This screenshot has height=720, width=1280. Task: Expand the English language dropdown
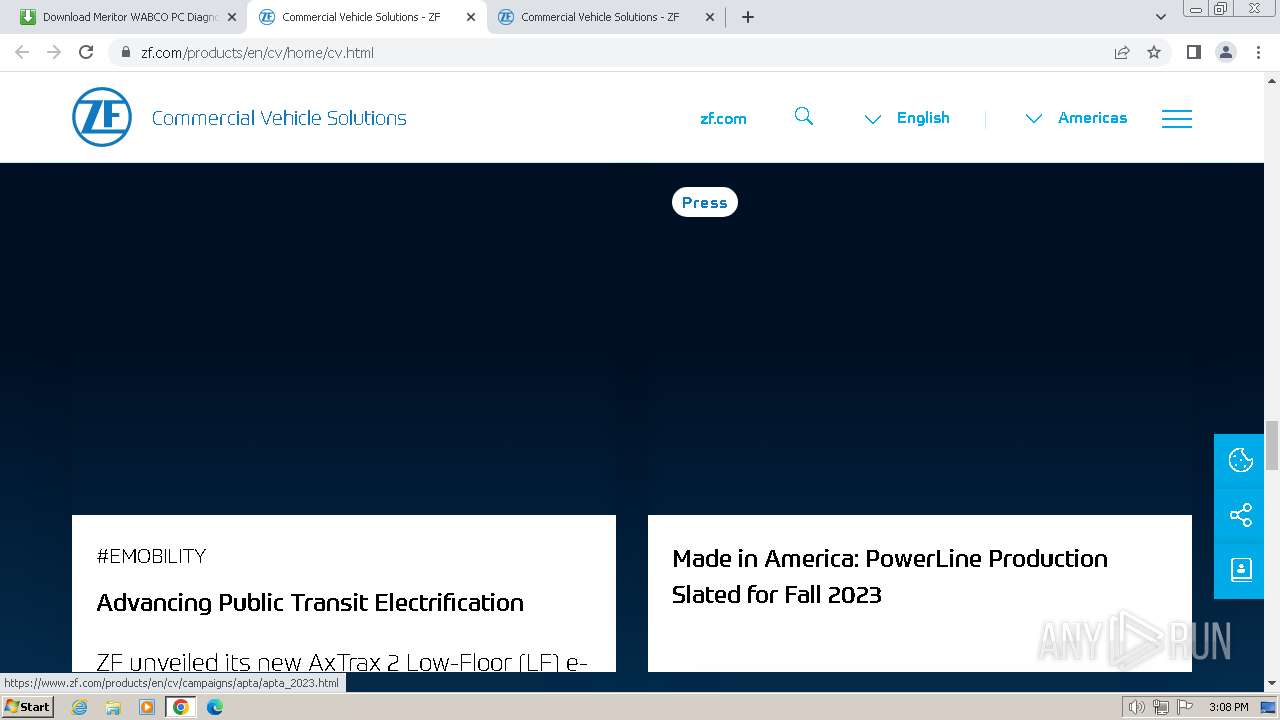click(907, 118)
